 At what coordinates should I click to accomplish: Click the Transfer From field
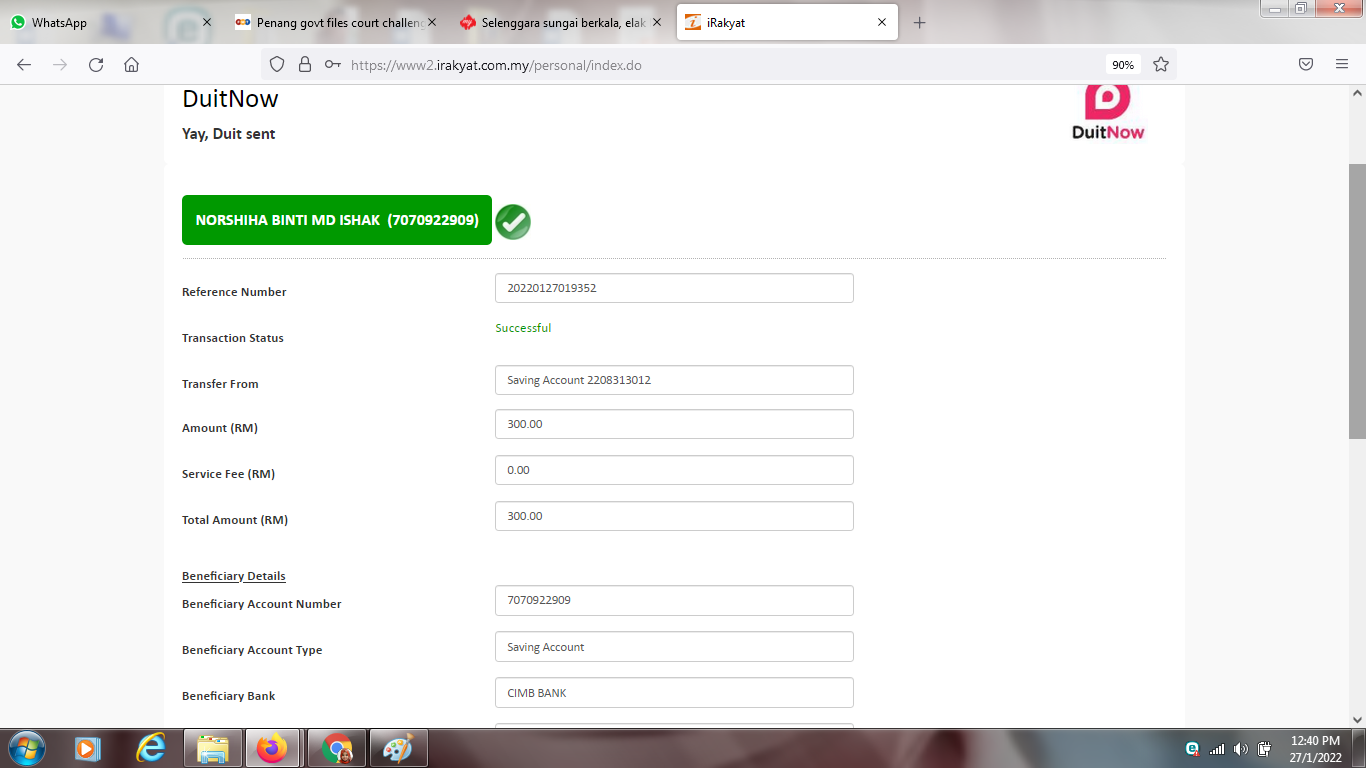coord(674,380)
